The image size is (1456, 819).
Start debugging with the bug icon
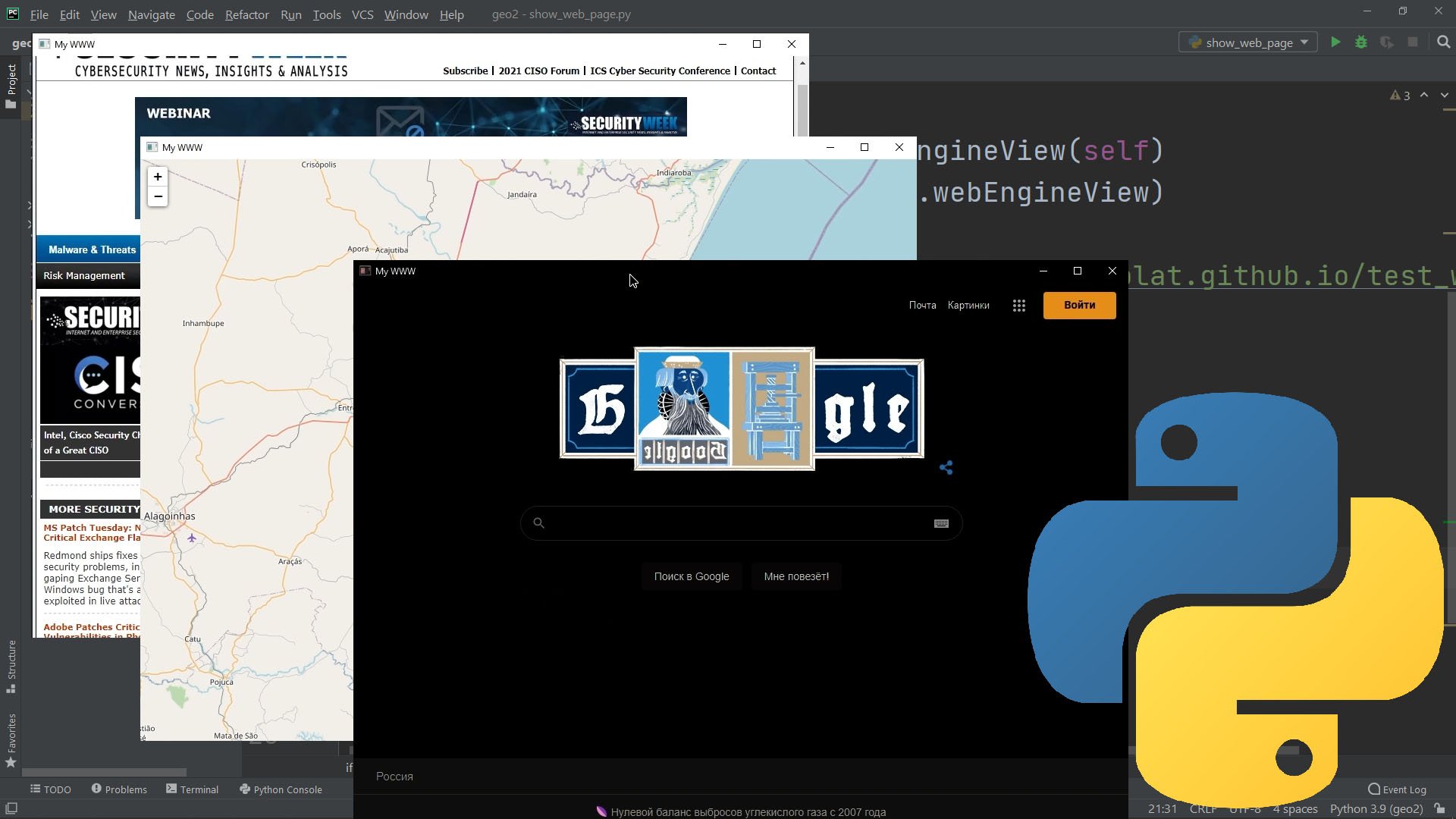1361,42
